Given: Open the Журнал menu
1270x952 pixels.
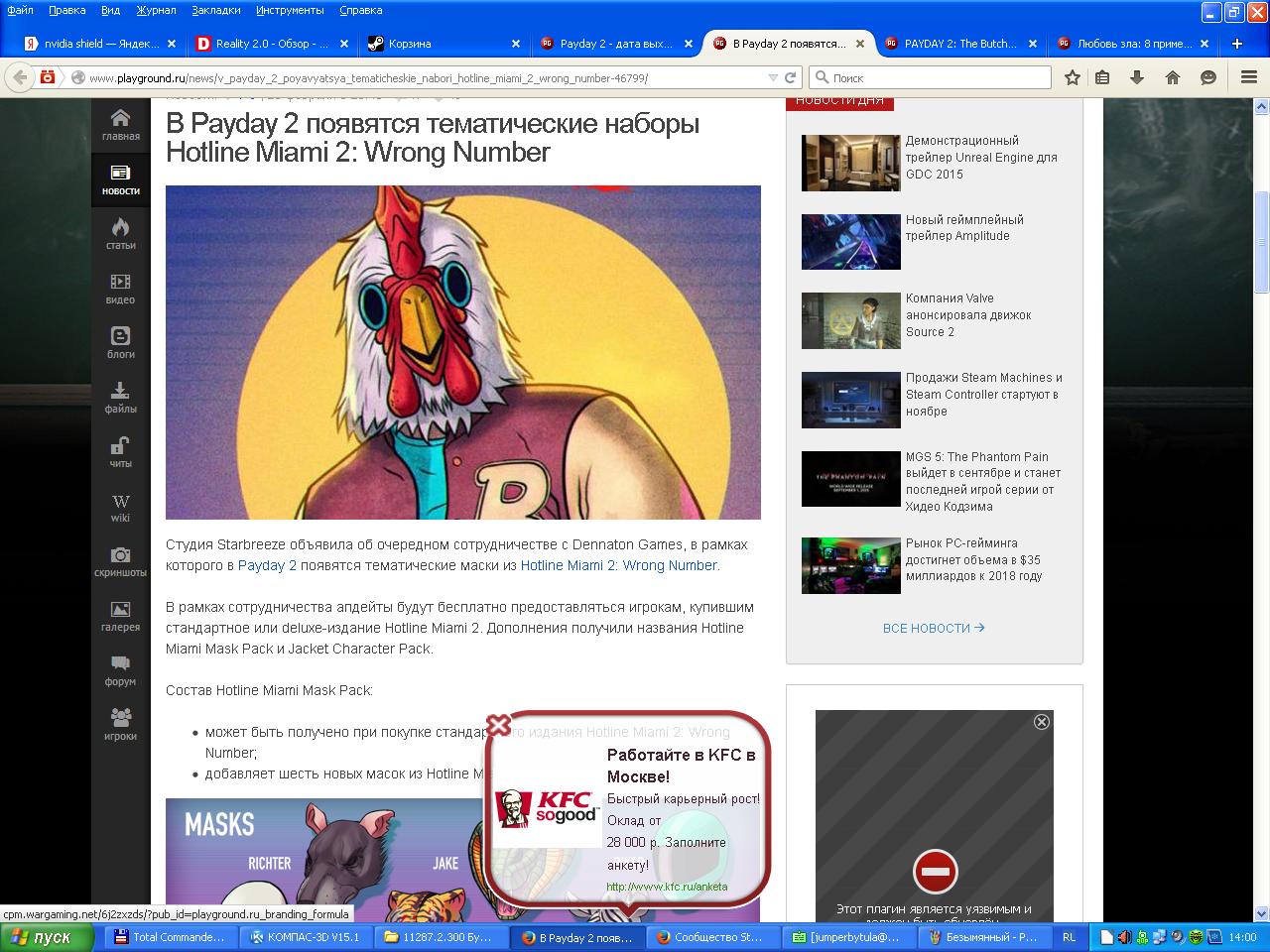Looking at the screenshot, I should point(155,10).
